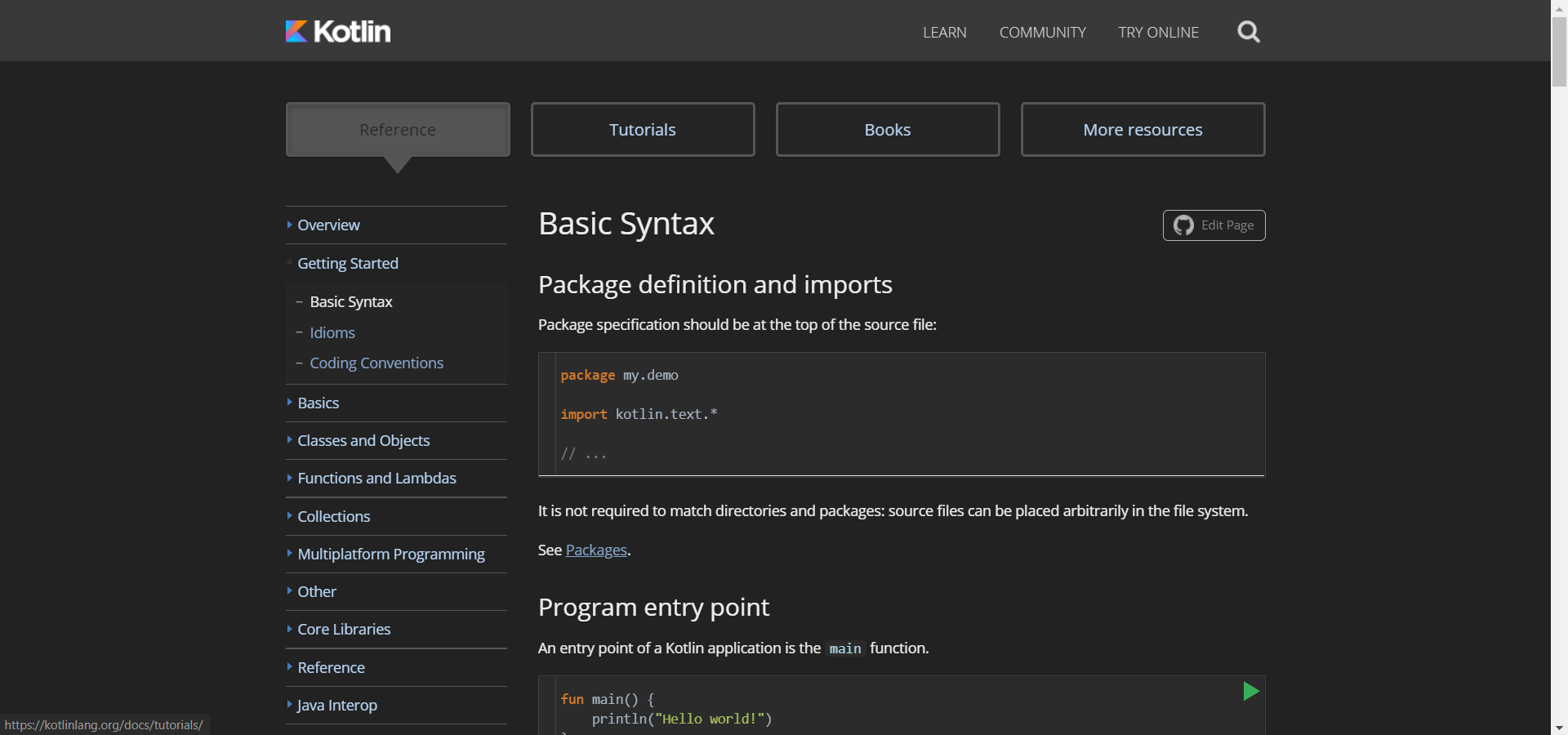Open the Packages link
This screenshot has width=1568, height=735.
coord(595,550)
